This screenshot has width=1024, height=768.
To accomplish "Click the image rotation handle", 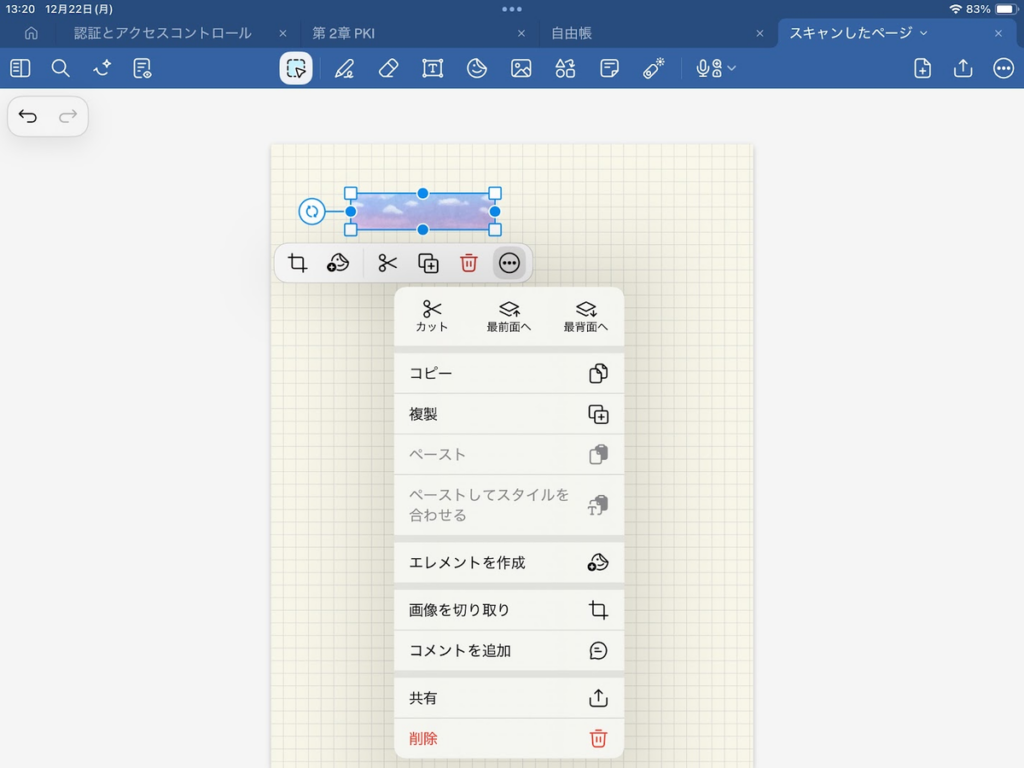I will click(312, 211).
